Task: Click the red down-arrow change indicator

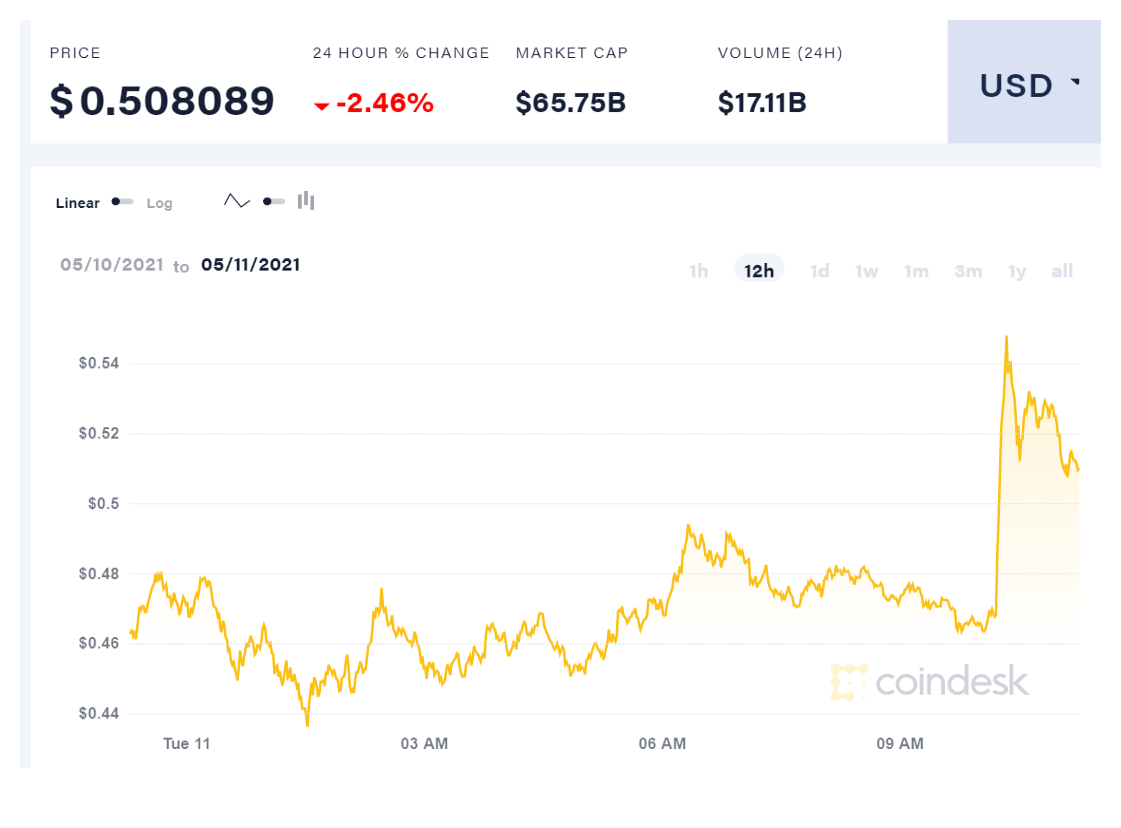Action: [321, 105]
